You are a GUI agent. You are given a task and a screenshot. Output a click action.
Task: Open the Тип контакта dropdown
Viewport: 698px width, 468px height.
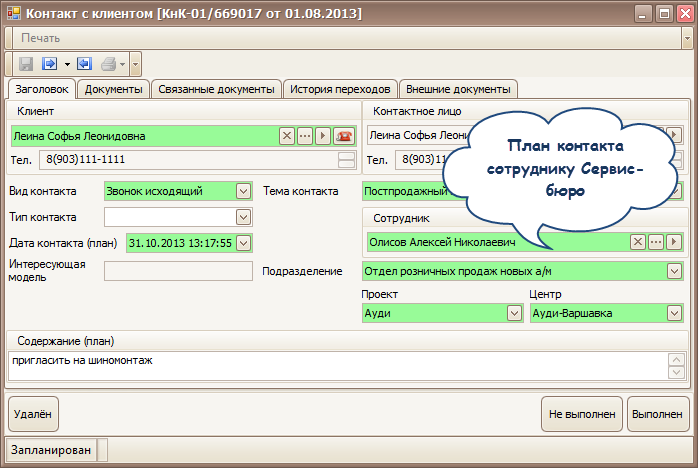(x=243, y=216)
